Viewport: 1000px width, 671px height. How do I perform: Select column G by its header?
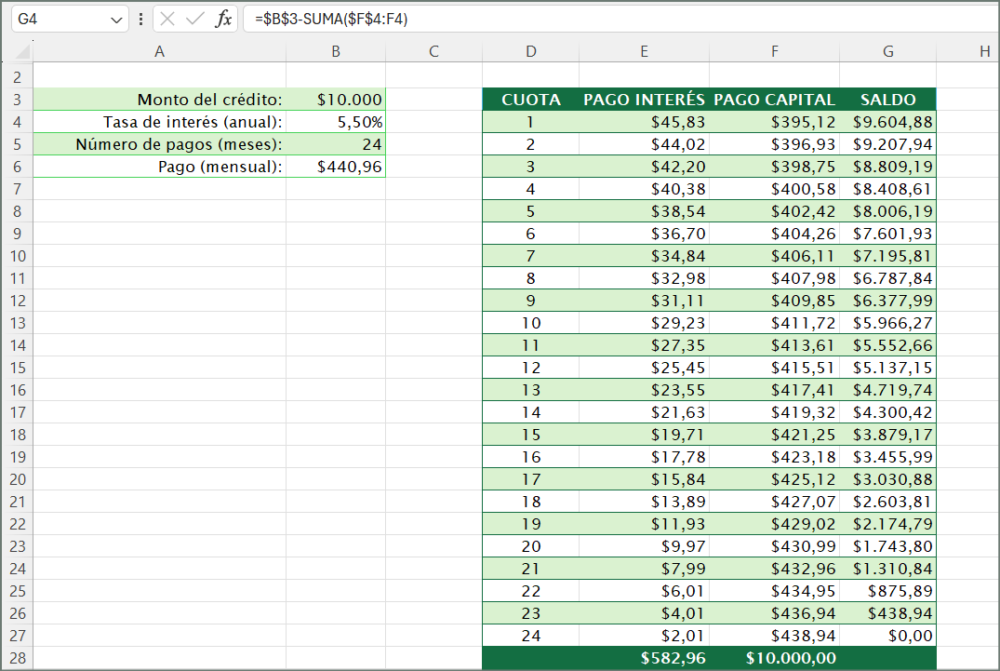coord(888,50)
